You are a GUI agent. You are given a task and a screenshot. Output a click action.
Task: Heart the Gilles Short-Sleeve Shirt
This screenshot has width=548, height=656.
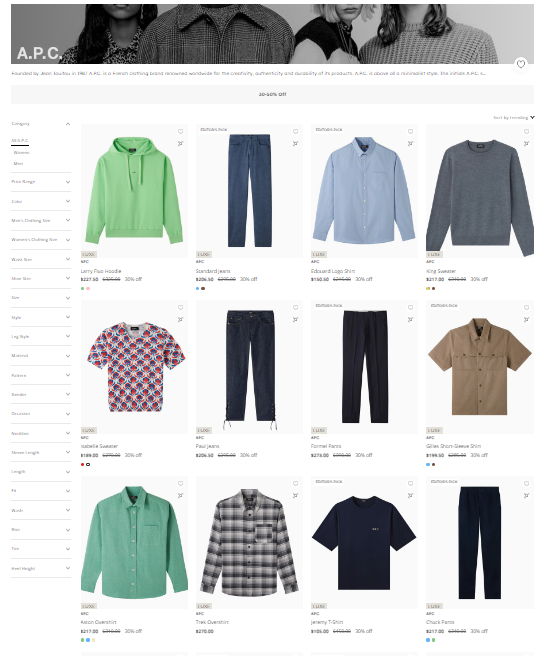click(526, 308)
